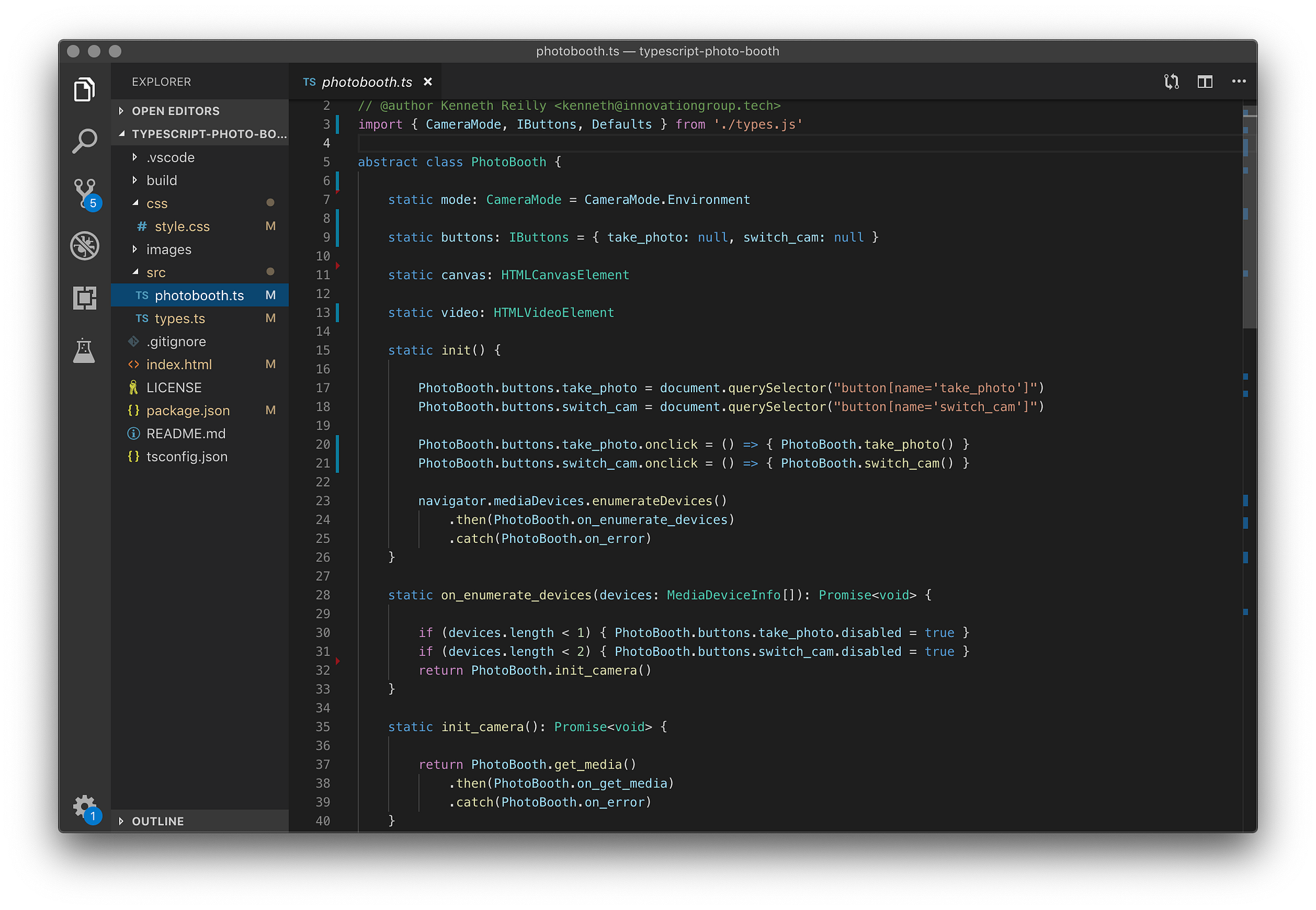Open more editor actions with the ellipsis
This screenshot has height=910, width=1316.
[x=1239, y=81]
